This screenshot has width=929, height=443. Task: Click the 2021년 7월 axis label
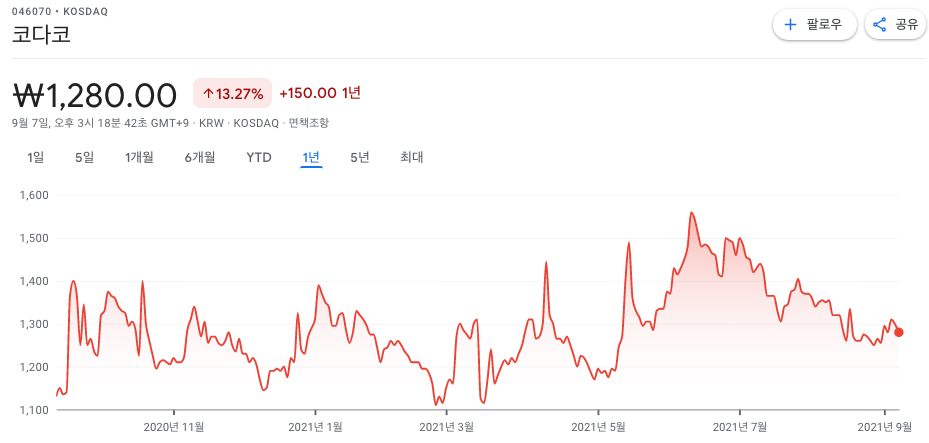(740, 426)
